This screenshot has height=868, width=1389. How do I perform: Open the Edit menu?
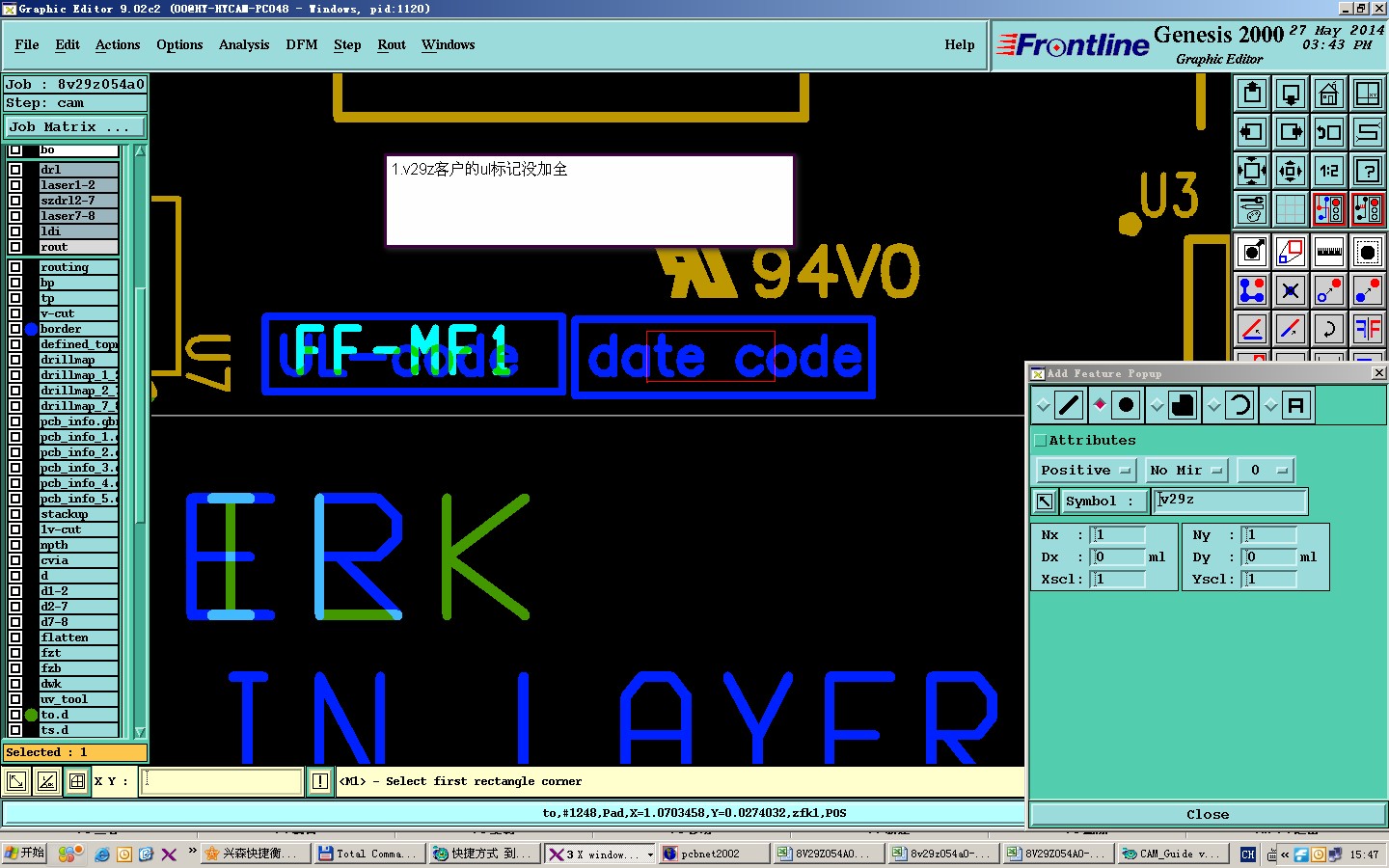pyautogui.click(x=68, y=45)
